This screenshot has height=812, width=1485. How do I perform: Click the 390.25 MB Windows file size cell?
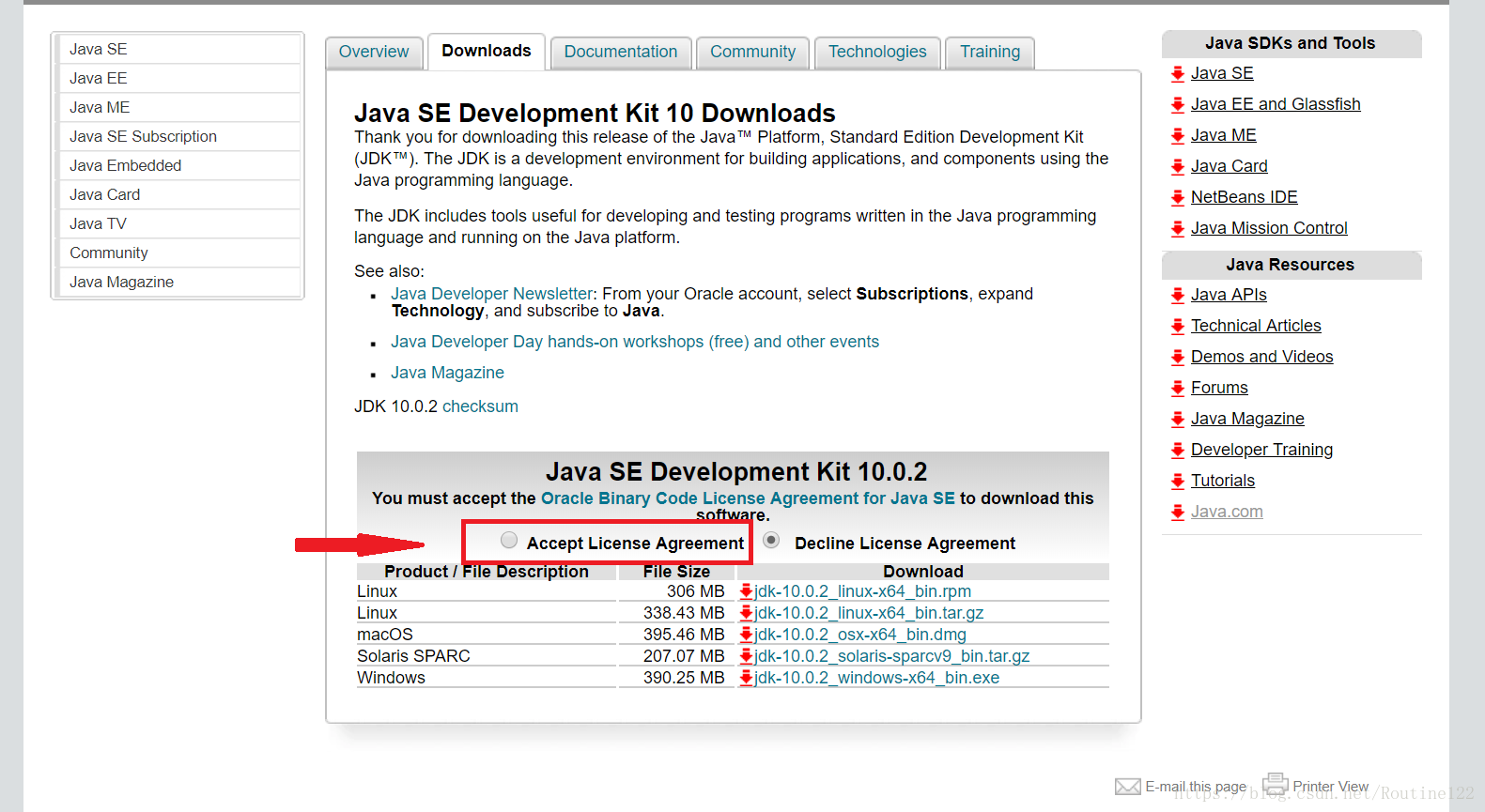click(676, 678)
